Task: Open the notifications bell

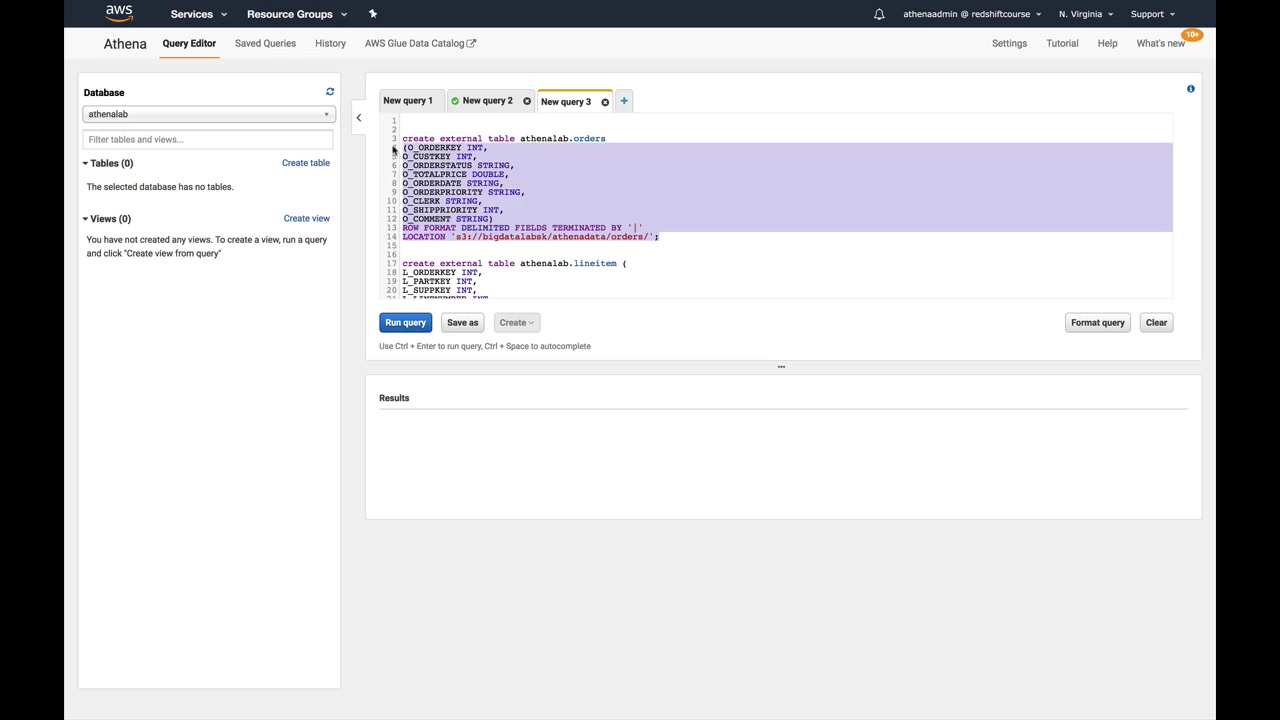Action: (879, 14)
